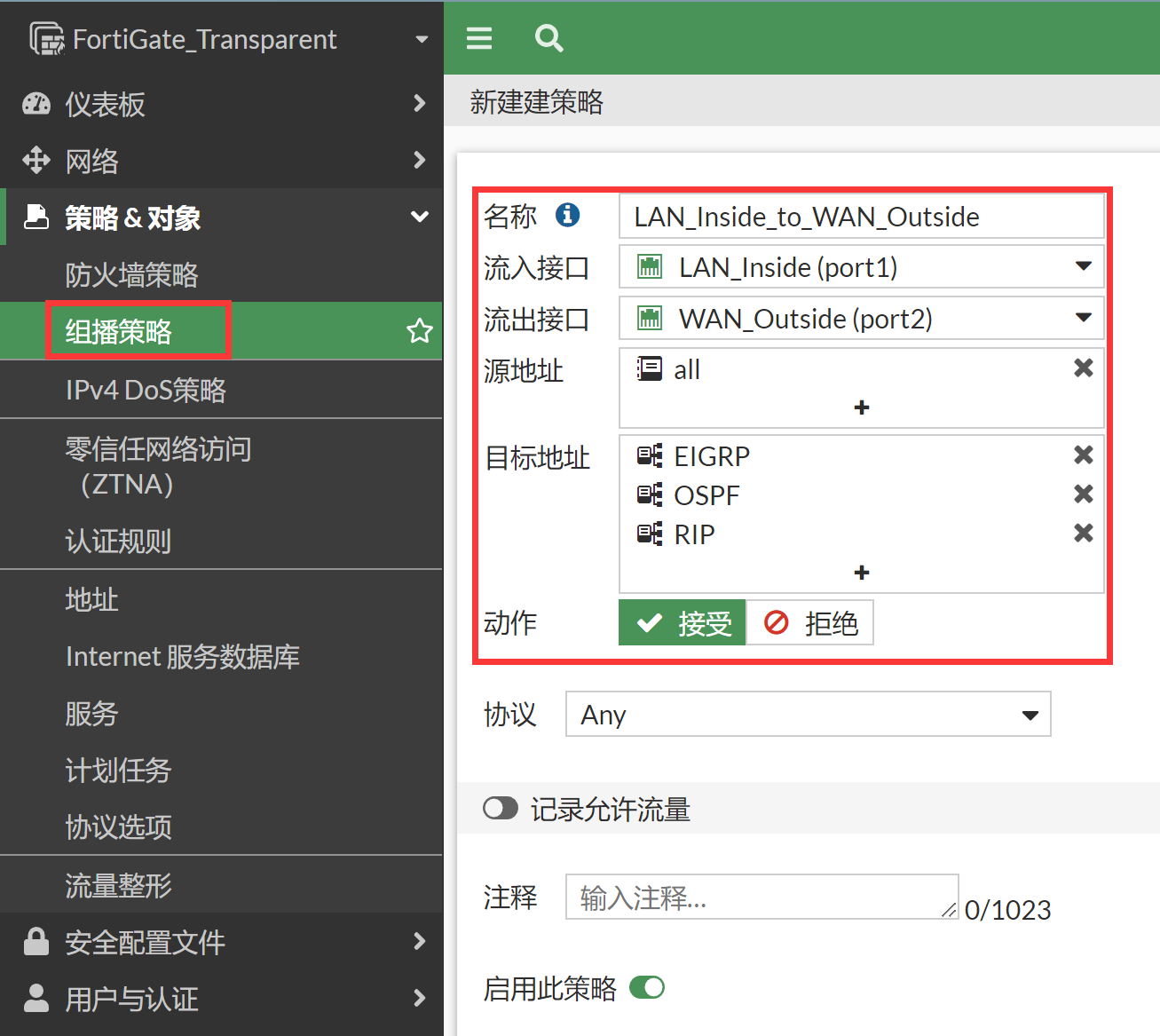Go to IPv4 DoS策略 menu item

tap(146, 390)
